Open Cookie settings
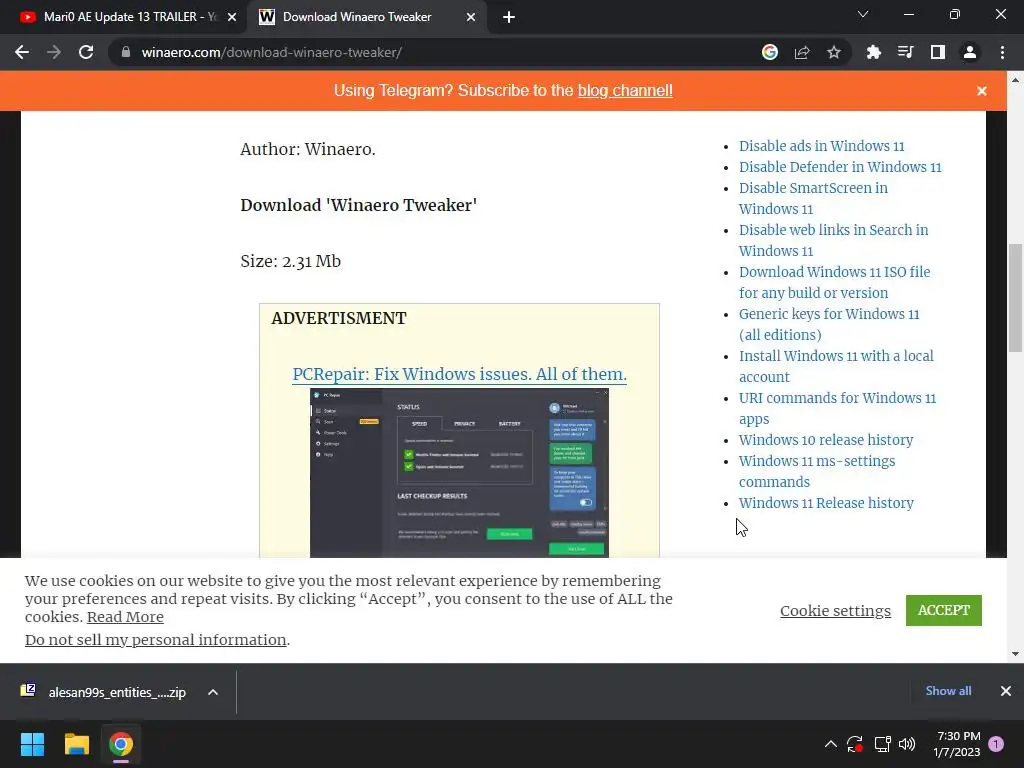The image size is (1024, 768). pos(835,611)
